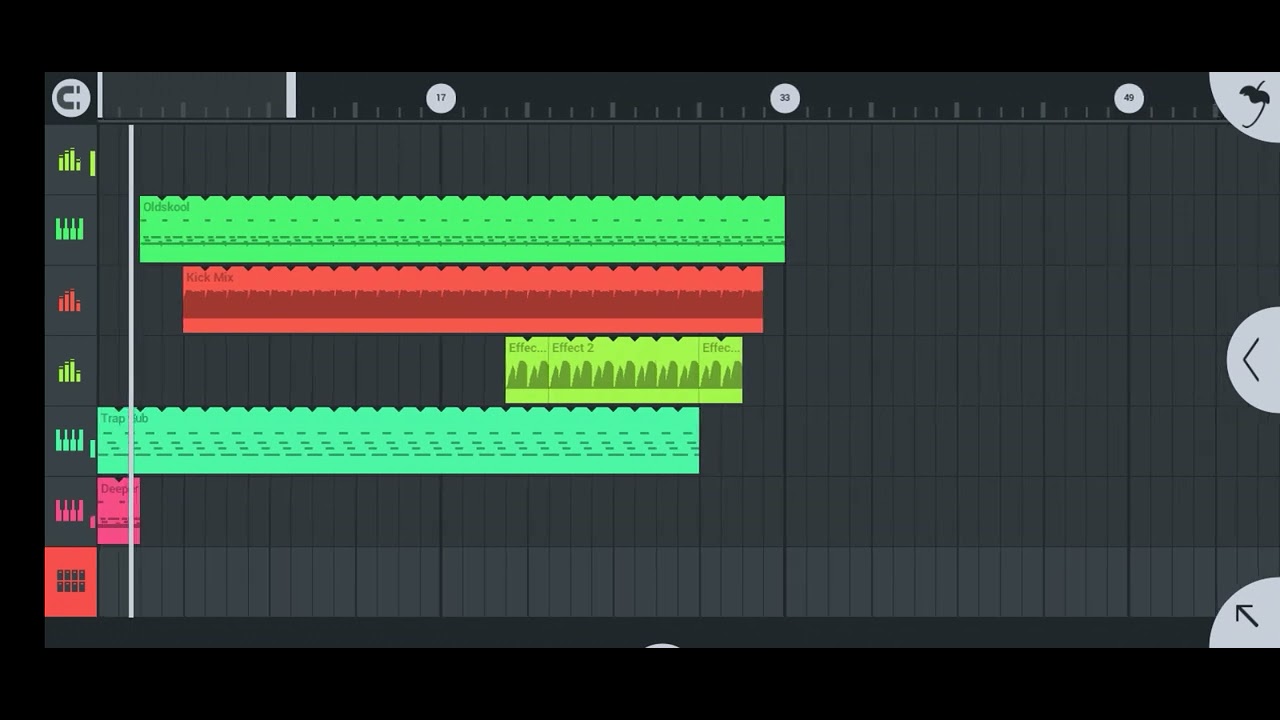
Task: Select the Oldskool track keyboard icon
Action: click(x=70, y=230)
